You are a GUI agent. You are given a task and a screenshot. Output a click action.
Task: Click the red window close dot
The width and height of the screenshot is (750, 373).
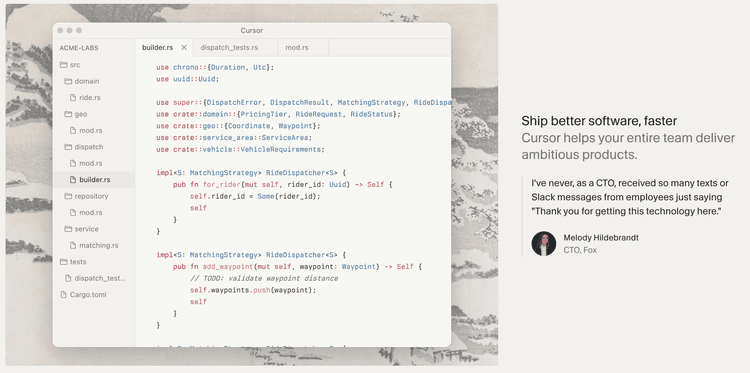60,31
